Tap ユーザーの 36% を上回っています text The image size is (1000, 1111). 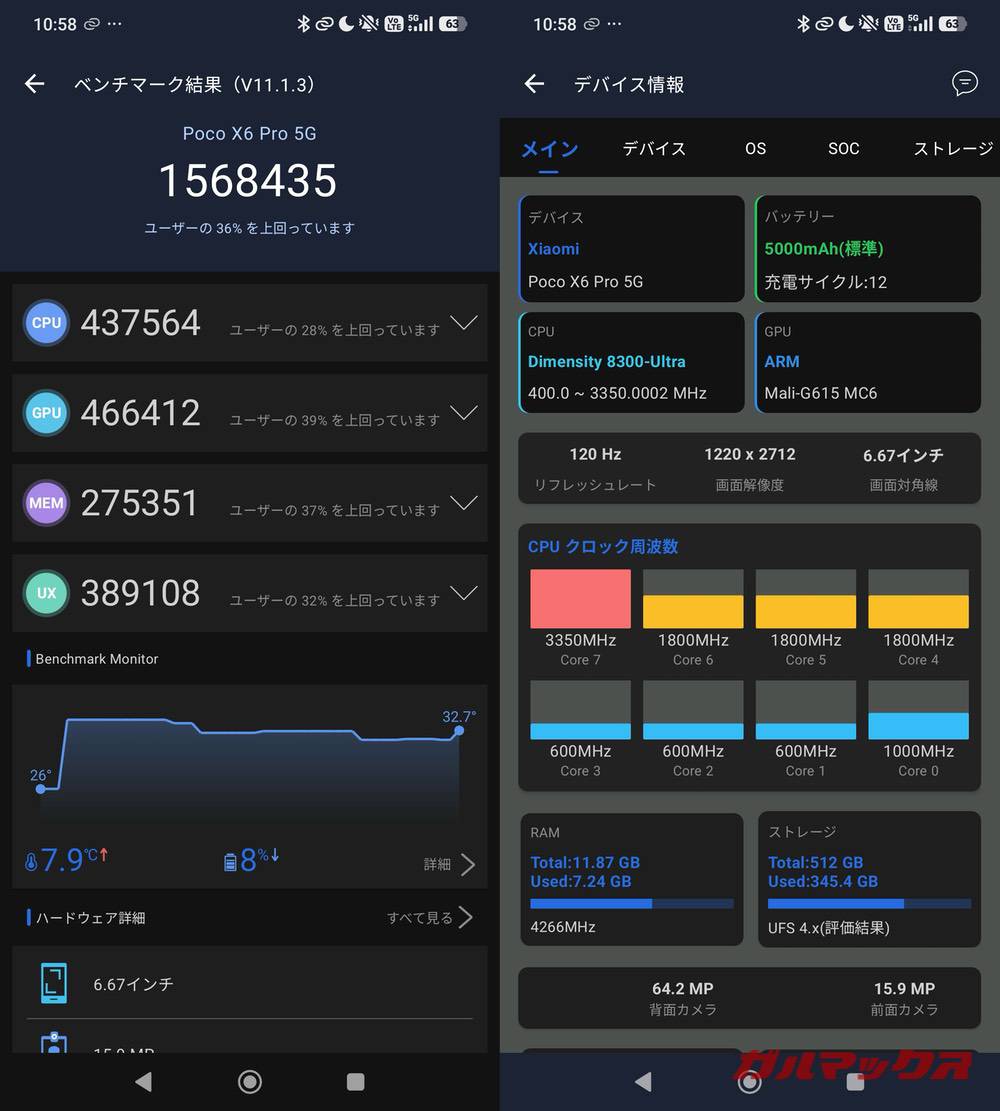click(x=249, y=228)
